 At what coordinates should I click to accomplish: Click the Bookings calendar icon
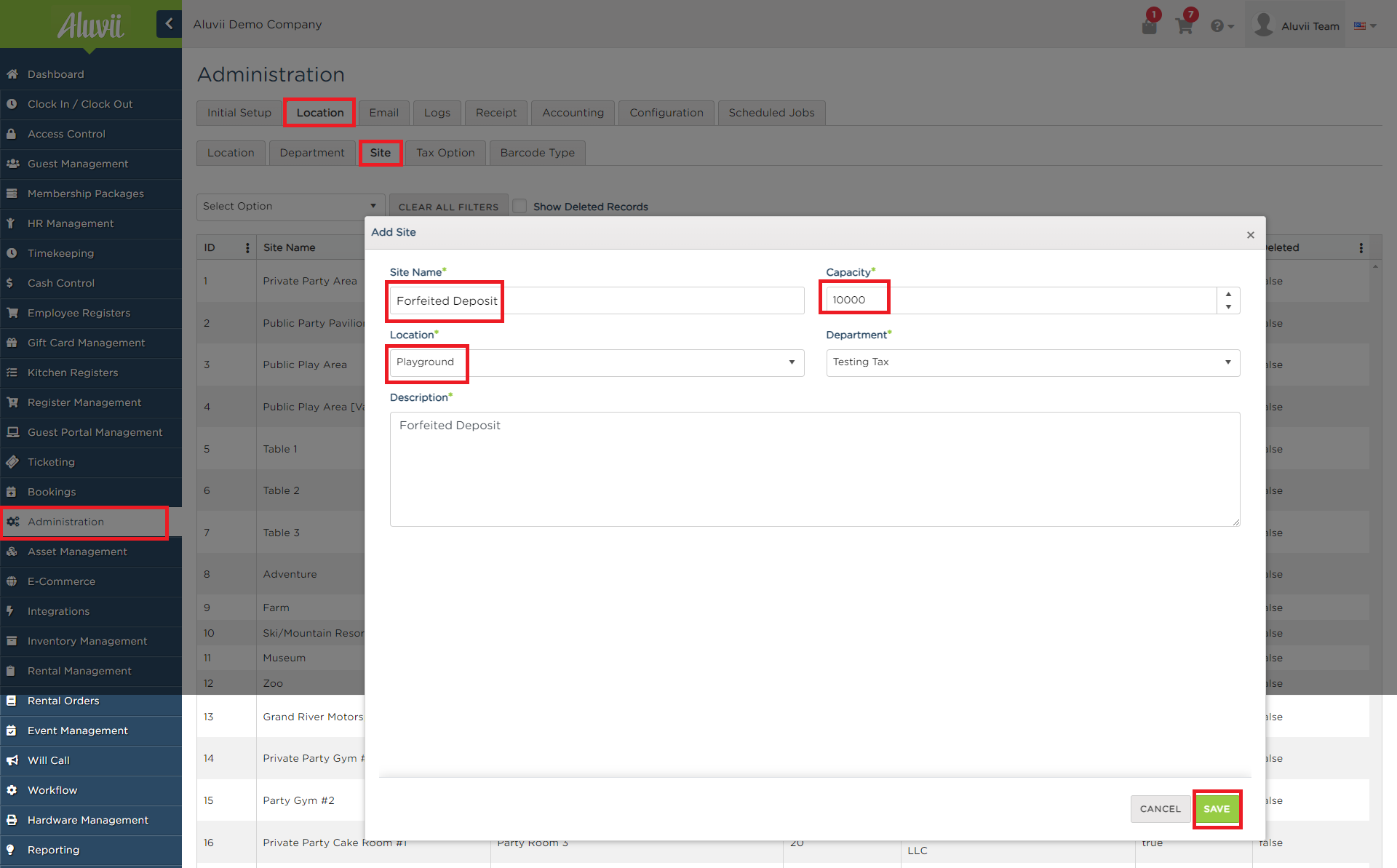click(x=12, y=492)
